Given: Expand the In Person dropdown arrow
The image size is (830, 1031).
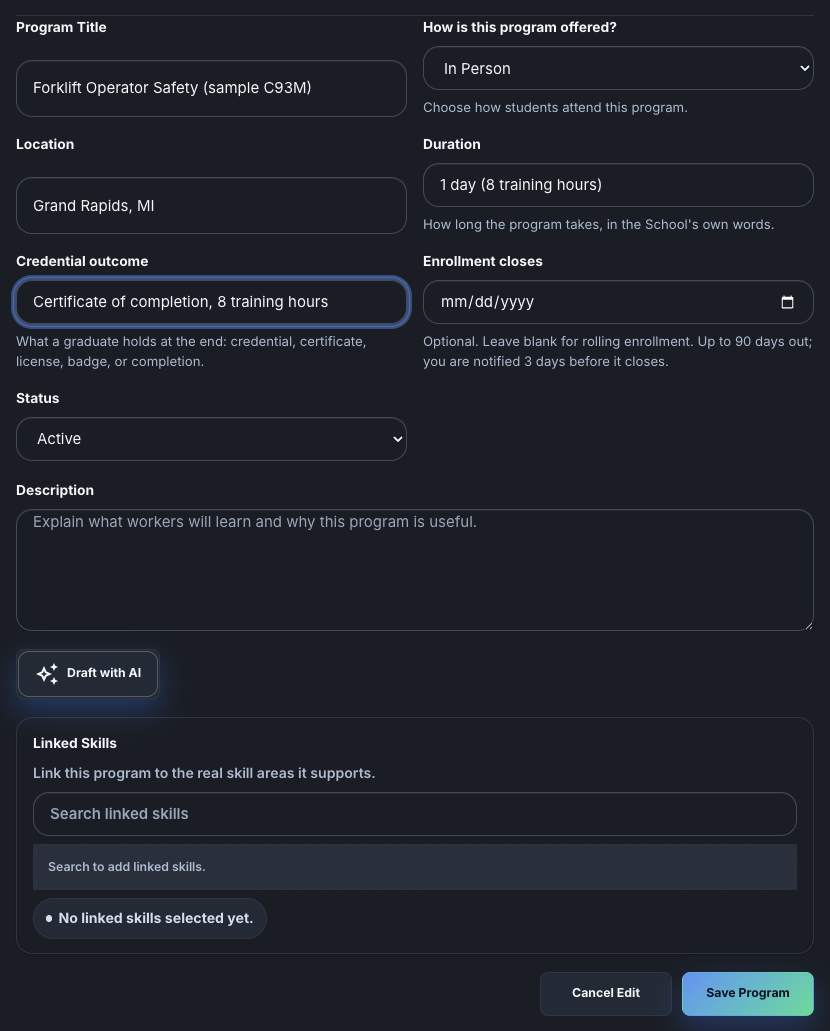Looking at the screenshot, I should point(804,68).
